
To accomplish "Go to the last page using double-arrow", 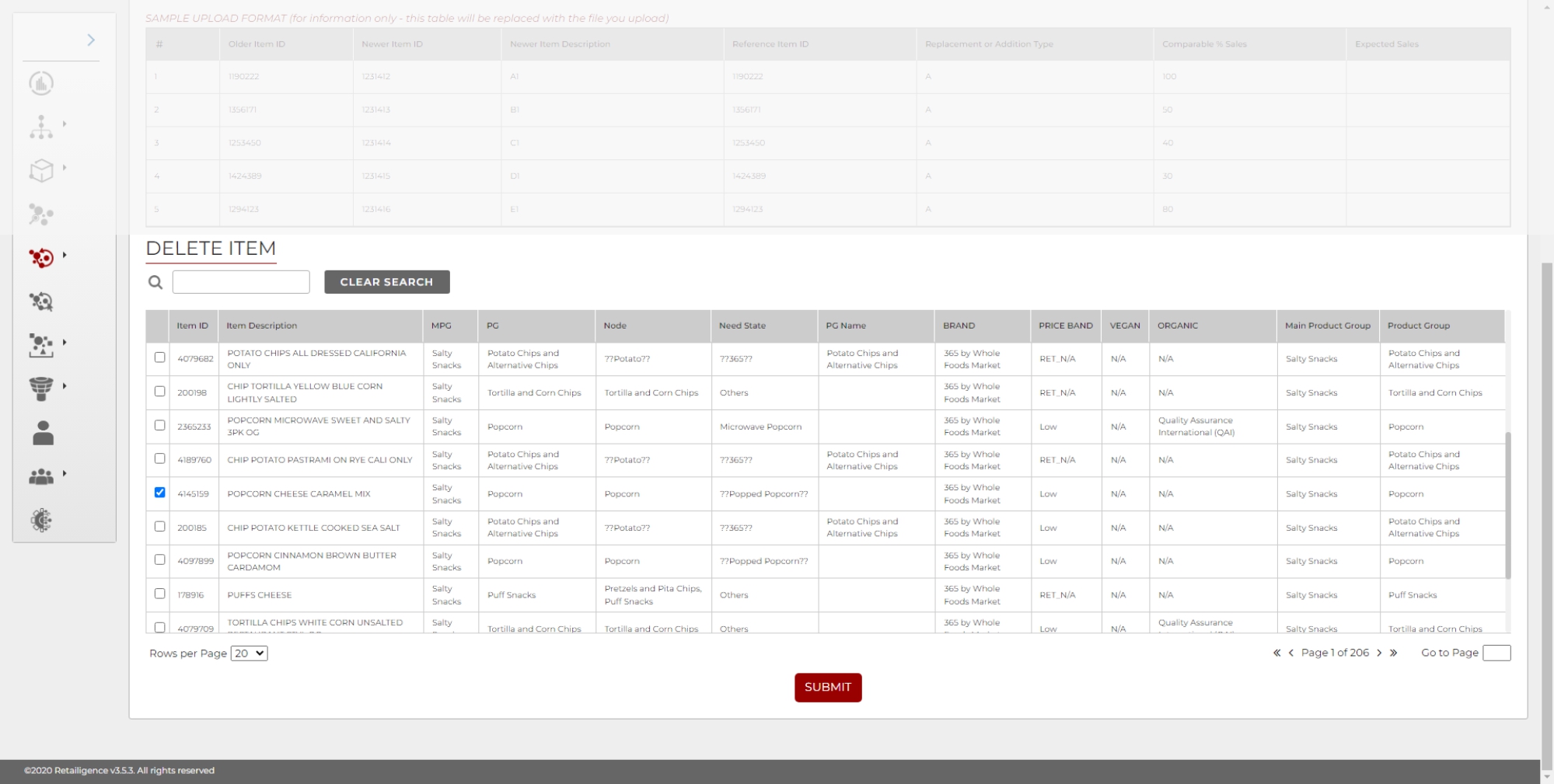I will pyautogui.click(x=1393, y=653).
